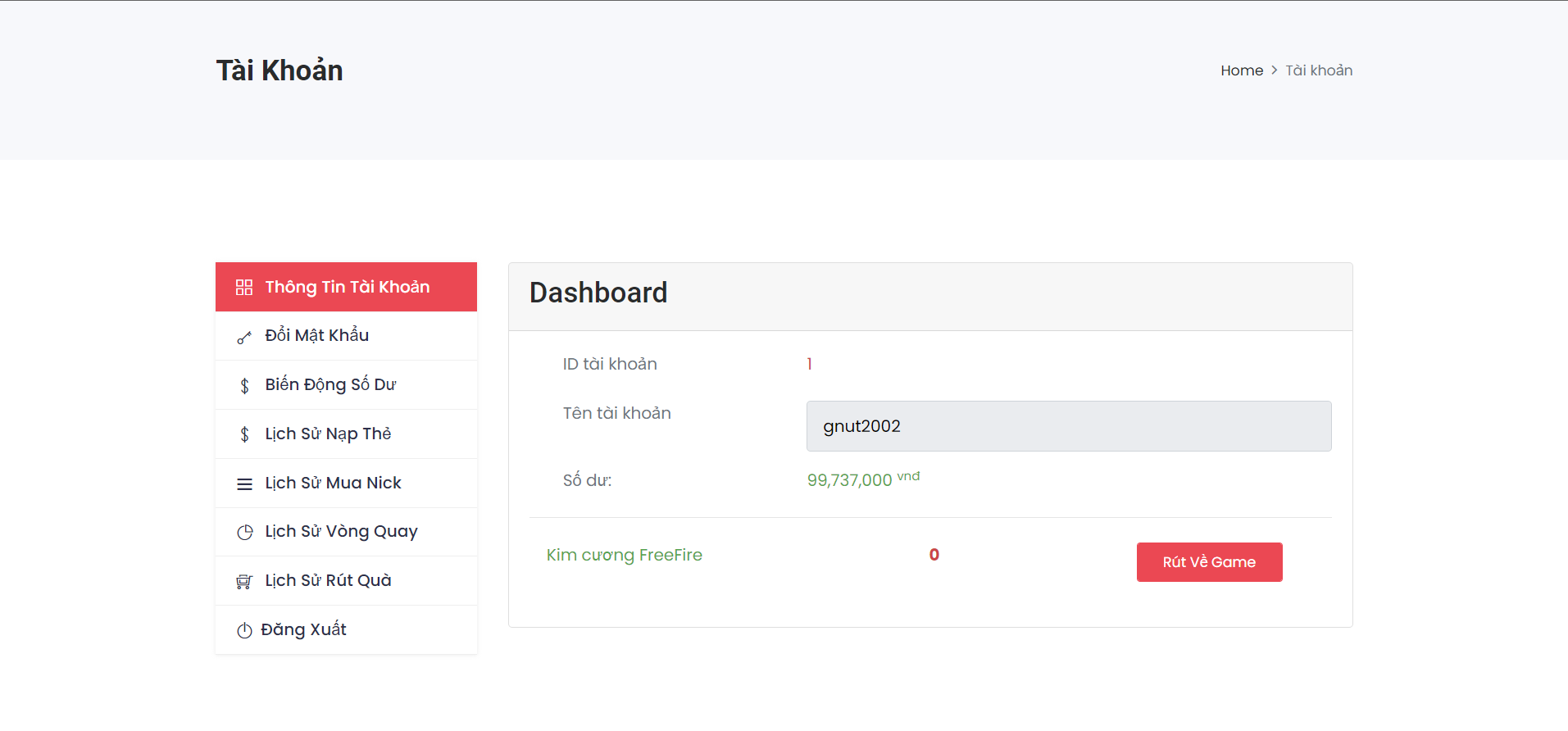The height and width of the screenshot is (731, 1568).
Task: Click the FreeFire diamond count 0
Action: [934, 555]
